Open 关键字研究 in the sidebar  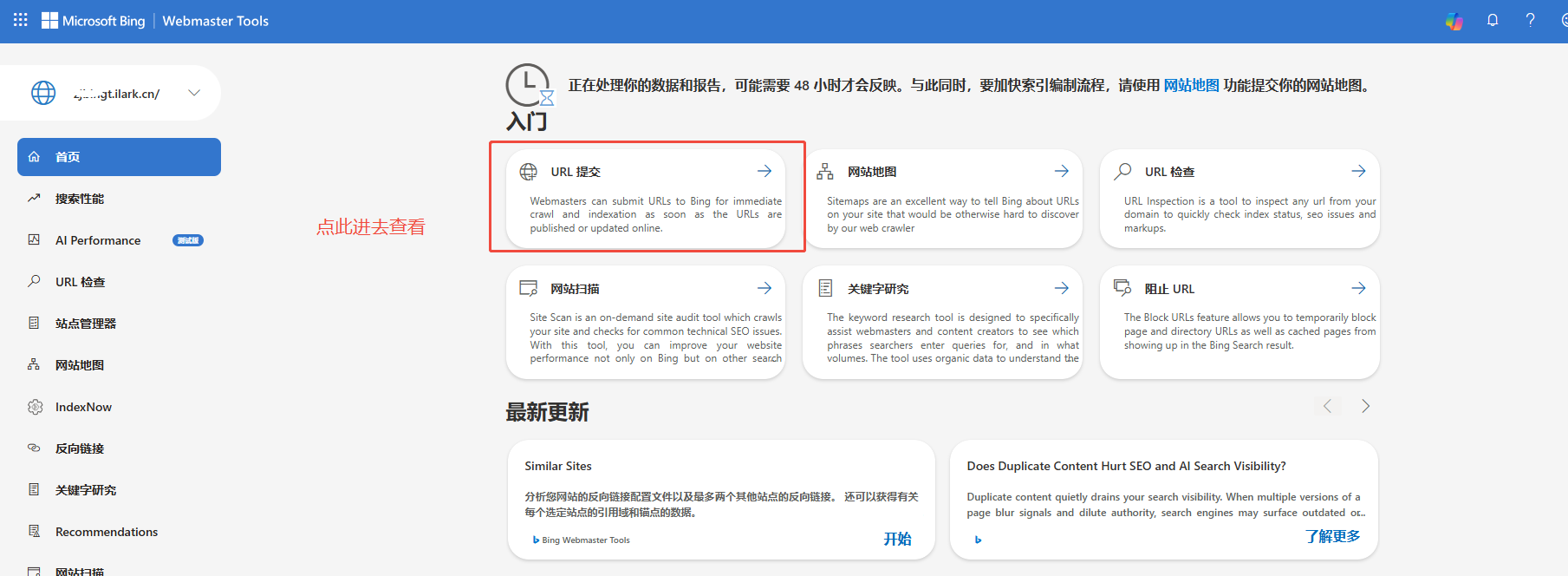tap(119, 490)
